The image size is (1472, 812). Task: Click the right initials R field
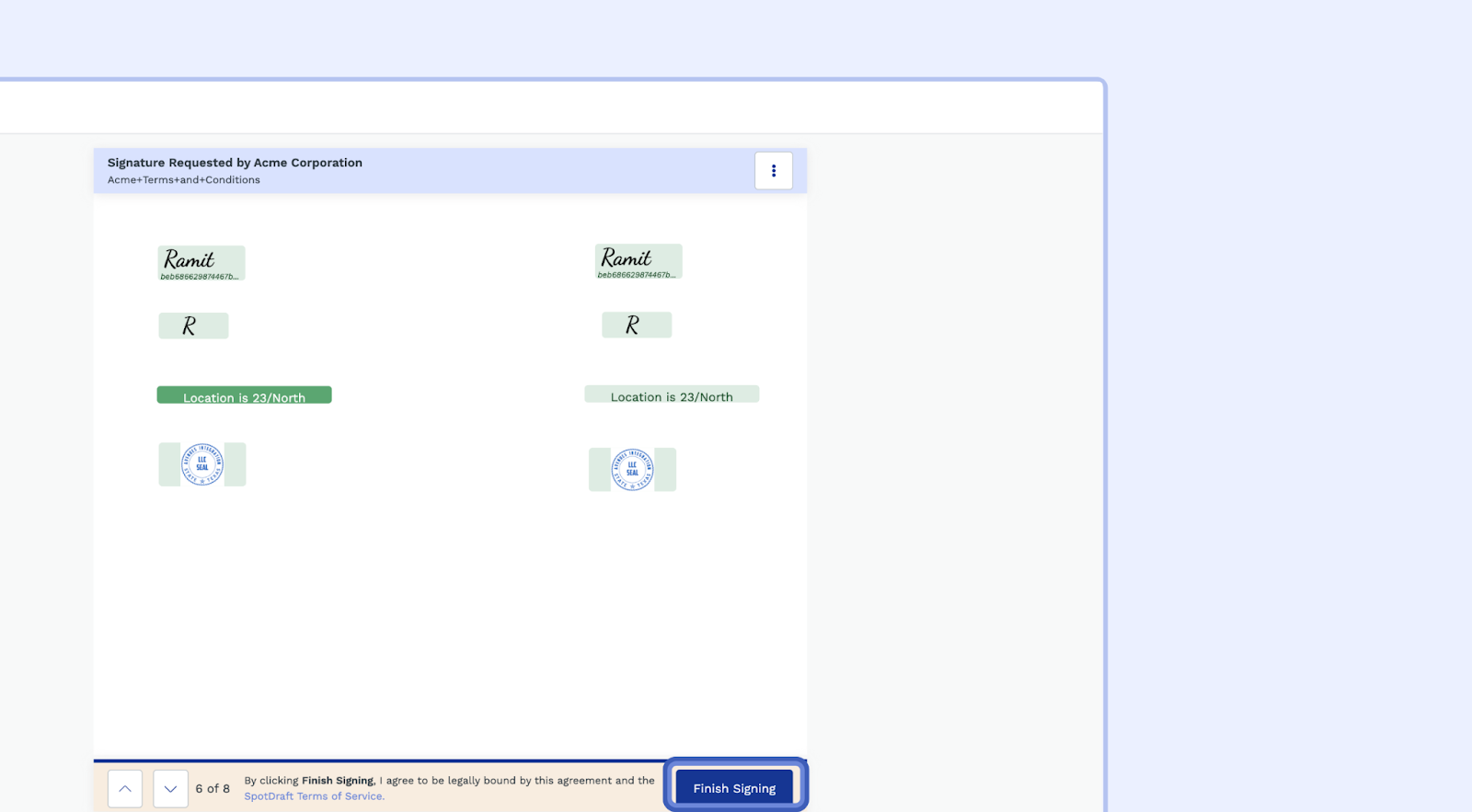click(637, 325)
